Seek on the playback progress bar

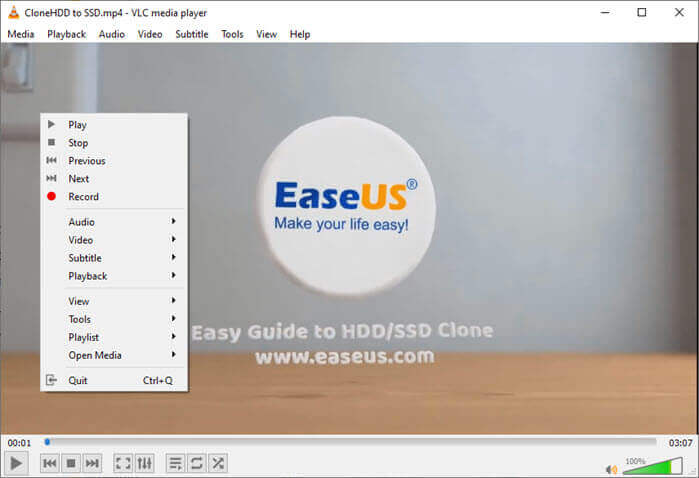coord(350,442)
